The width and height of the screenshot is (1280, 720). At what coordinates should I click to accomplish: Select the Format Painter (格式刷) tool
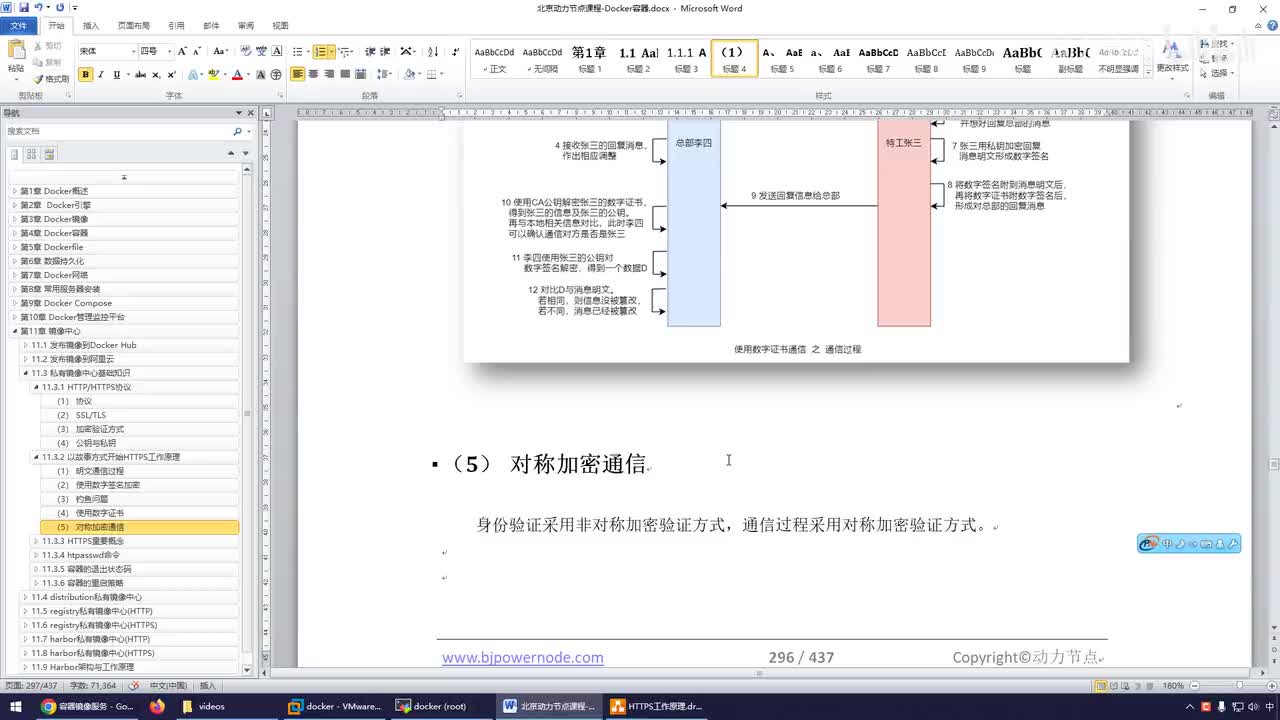[51, 79]
